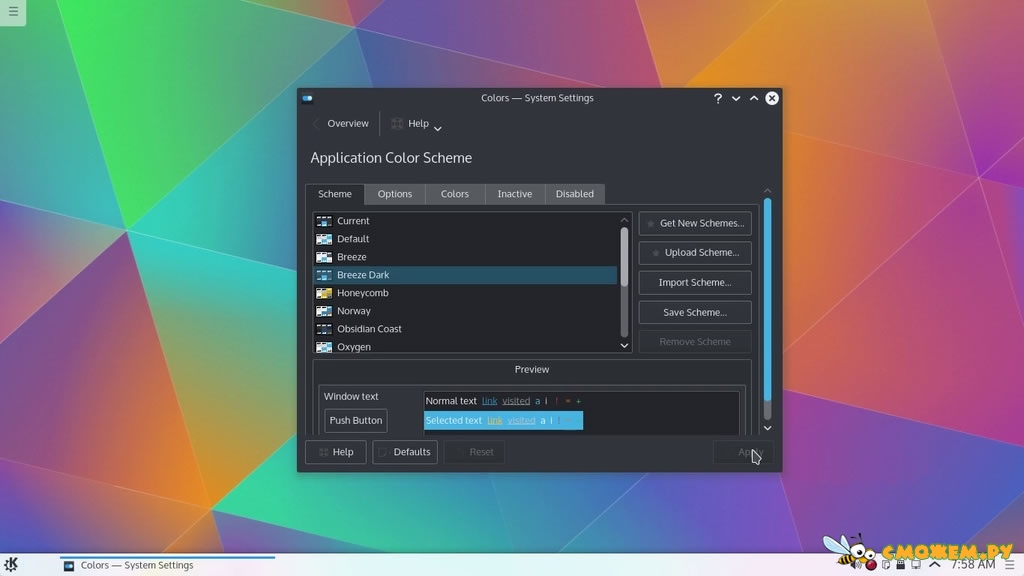Open the removable devices tray icon
This screenshot has height=576, width=1024.
(901, 565)
